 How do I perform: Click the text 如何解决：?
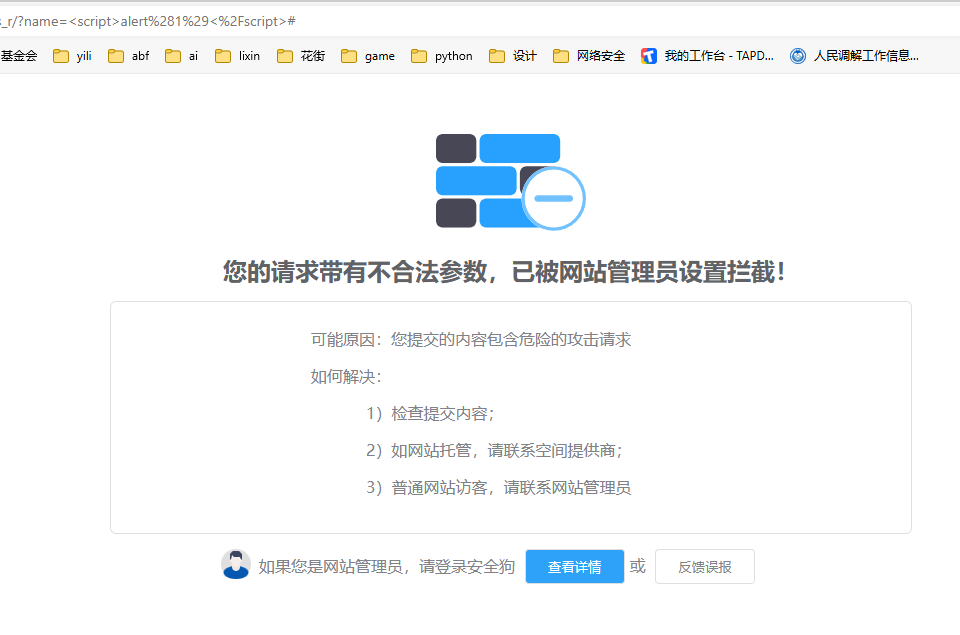(346, 377)
